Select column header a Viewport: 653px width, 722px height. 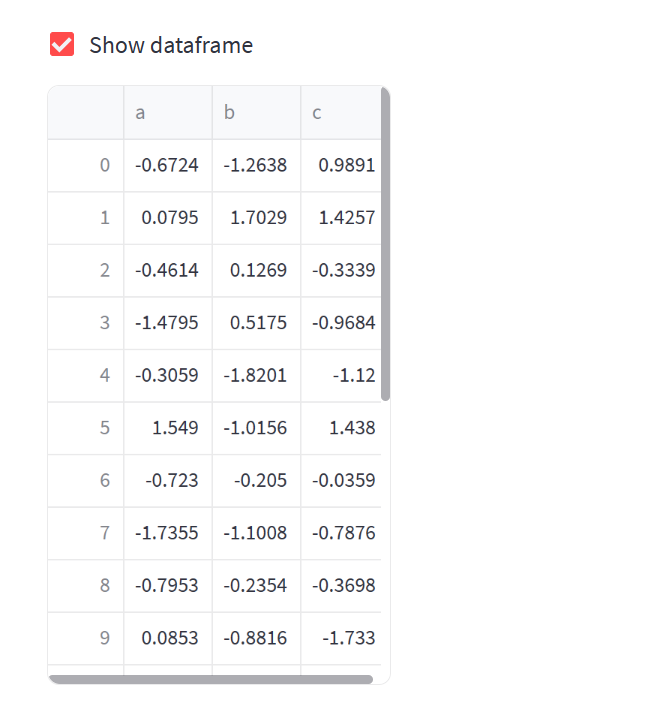click(167, 113)
